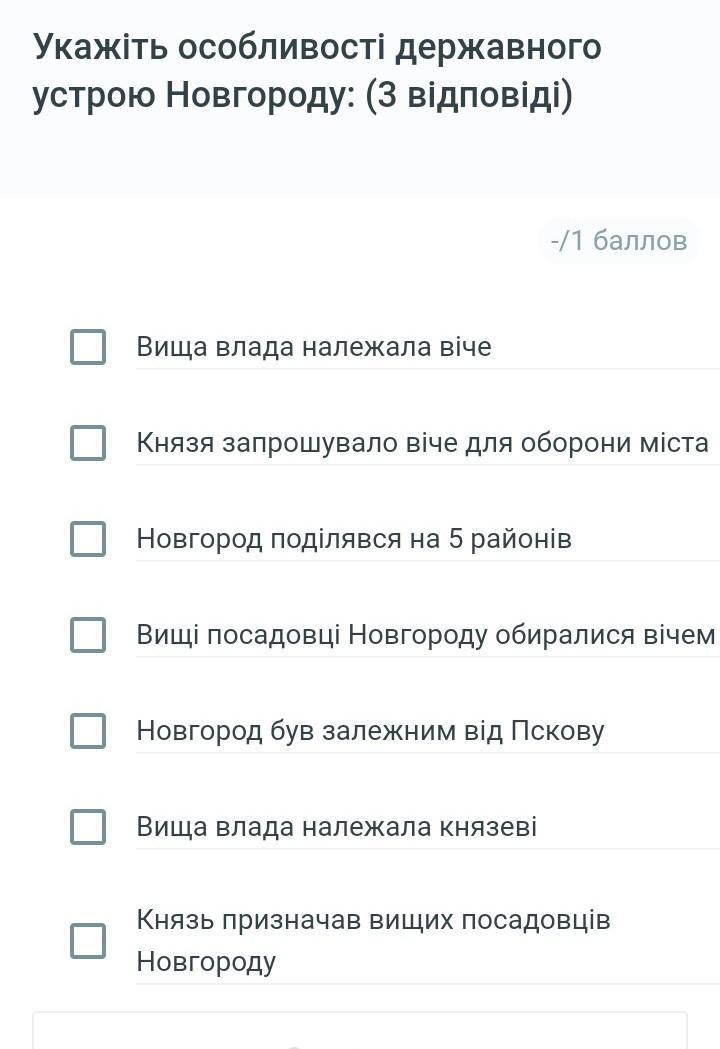Screen dimensions: 720x1049
Task: Click the text 'Князь призначав вищих посадовців Новгороду'
Action: pyautogui.click(x=373, y=940)
